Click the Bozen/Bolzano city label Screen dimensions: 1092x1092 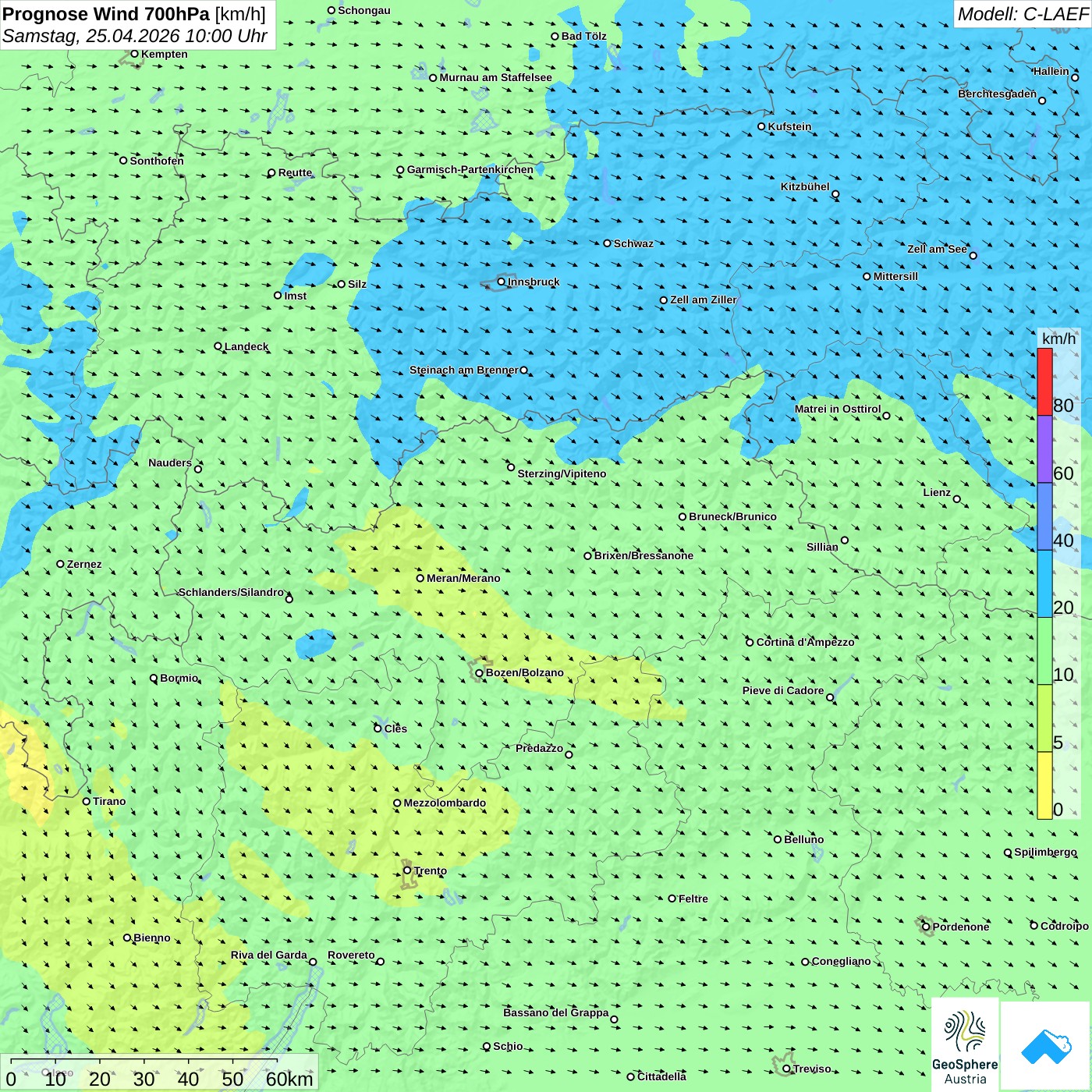pyautogui.click(x=524, y=672)
